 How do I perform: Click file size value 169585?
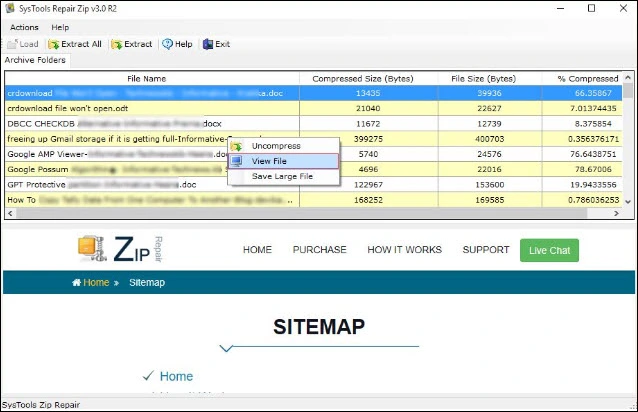pos(489,200)
